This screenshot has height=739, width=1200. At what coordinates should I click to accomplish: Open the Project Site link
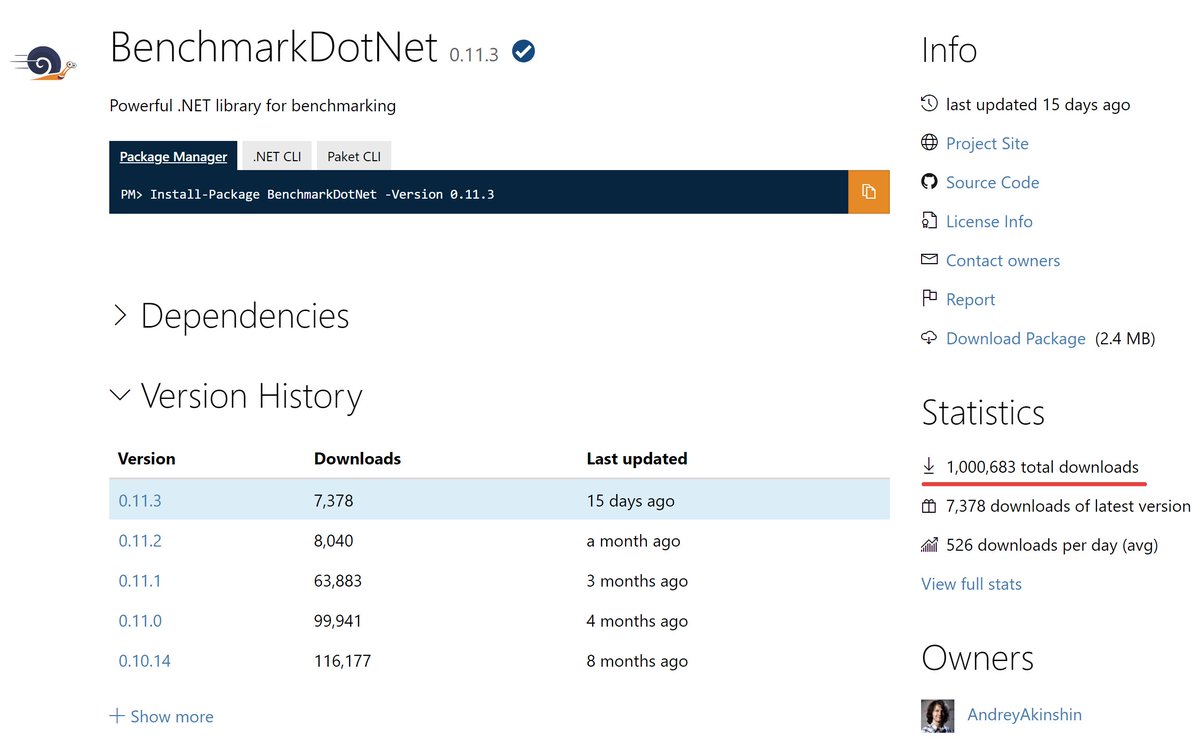(x=987, y=143)
